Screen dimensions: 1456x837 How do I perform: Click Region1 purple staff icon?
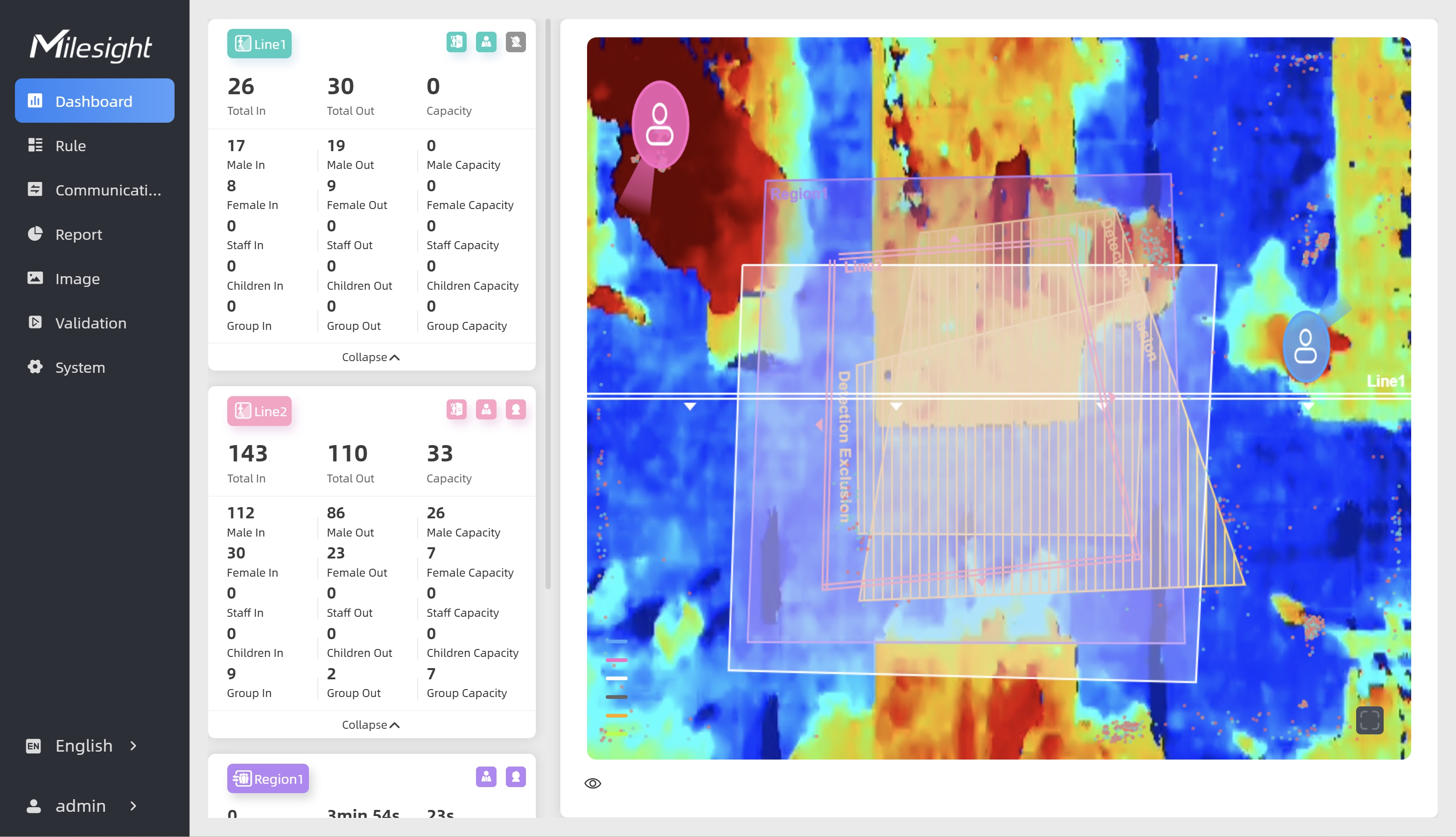click(486, 777)
